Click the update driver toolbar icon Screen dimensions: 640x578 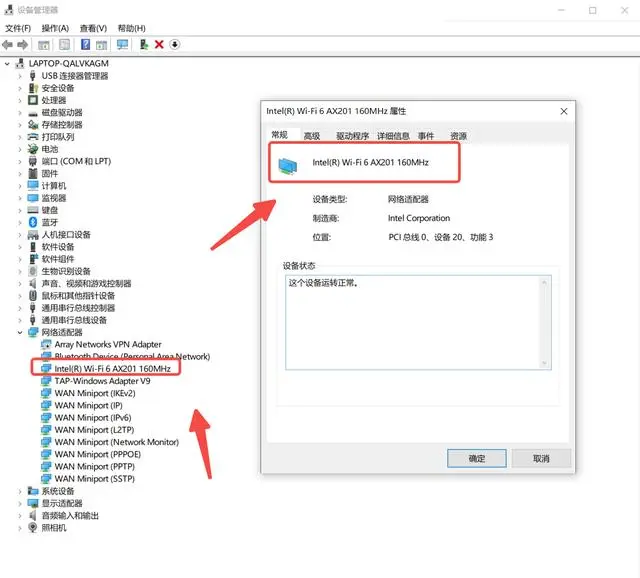(x=144, y=45)
